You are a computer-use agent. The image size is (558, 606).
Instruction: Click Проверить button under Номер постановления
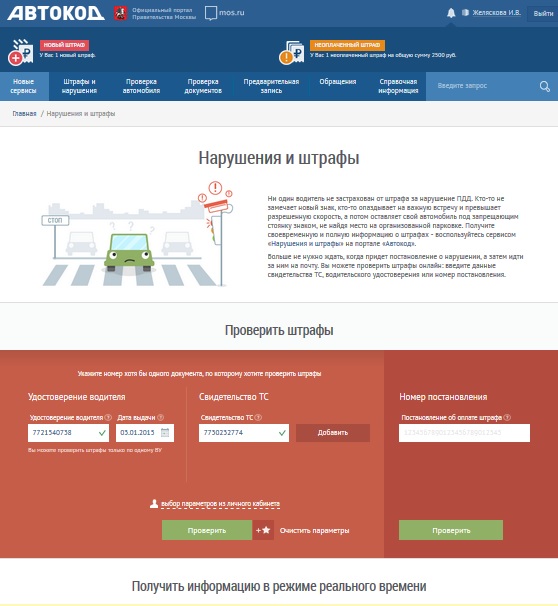coord(451,530)
